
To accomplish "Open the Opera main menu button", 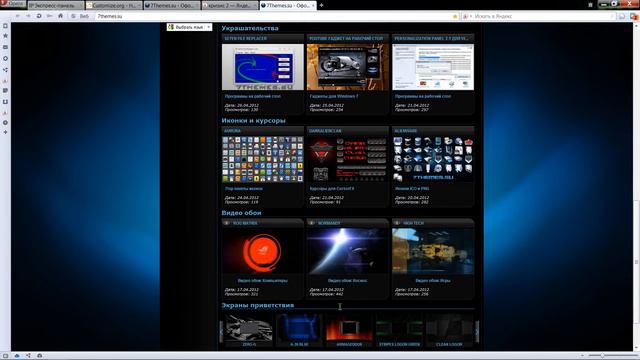I will click(13, 4).
